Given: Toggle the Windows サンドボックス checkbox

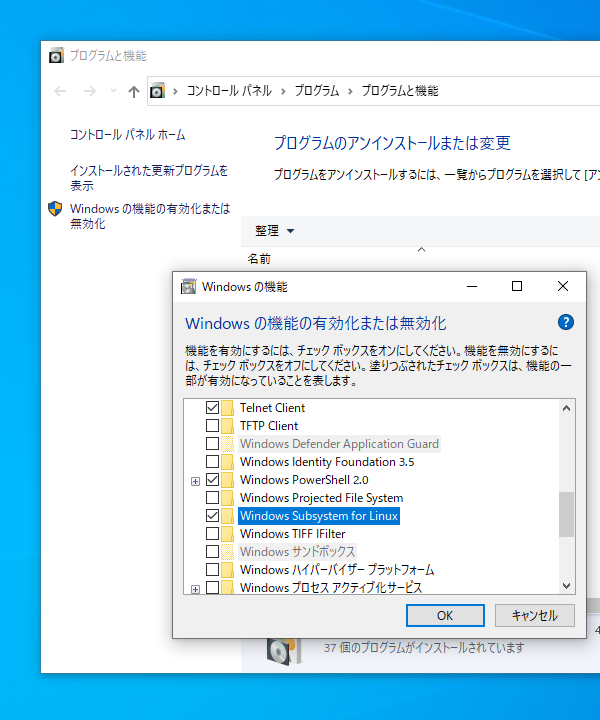Looking at the screenshot, I should (x=212, y=551).
